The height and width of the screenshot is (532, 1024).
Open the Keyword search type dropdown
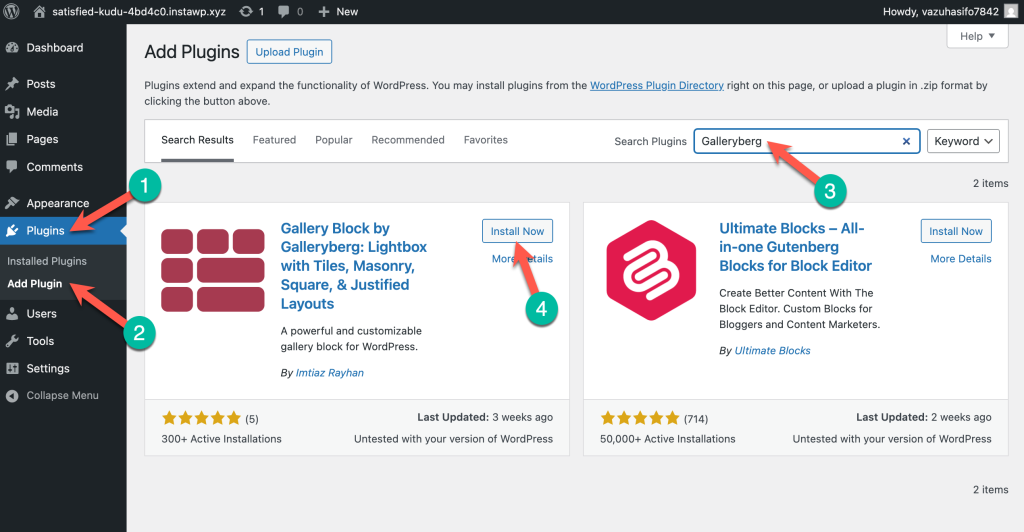tap(963, 142)
